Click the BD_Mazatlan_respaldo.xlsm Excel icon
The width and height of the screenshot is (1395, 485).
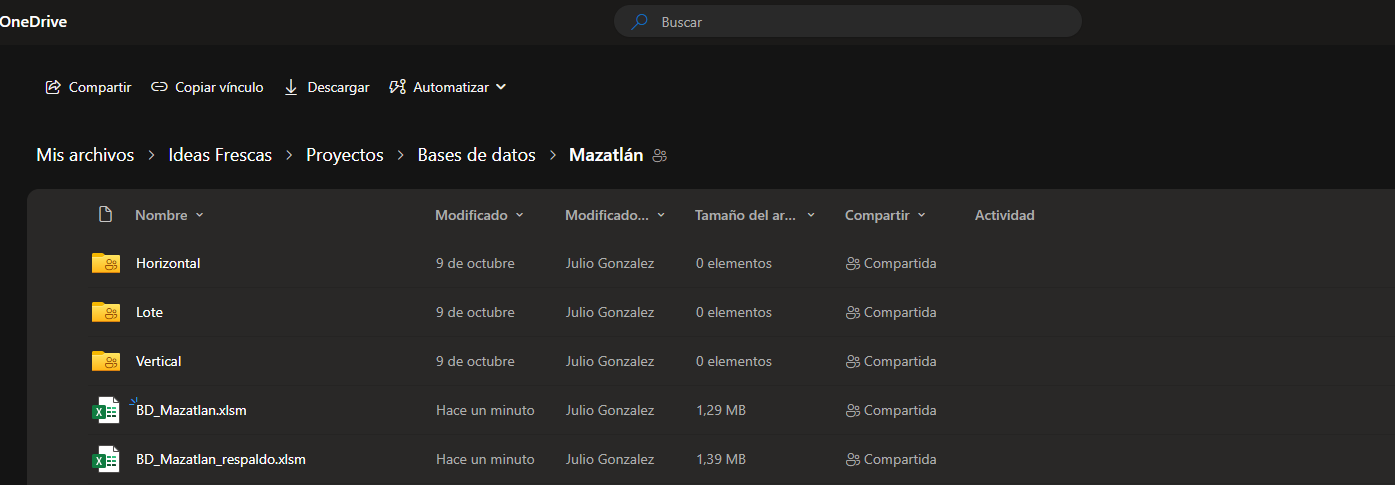105,460
